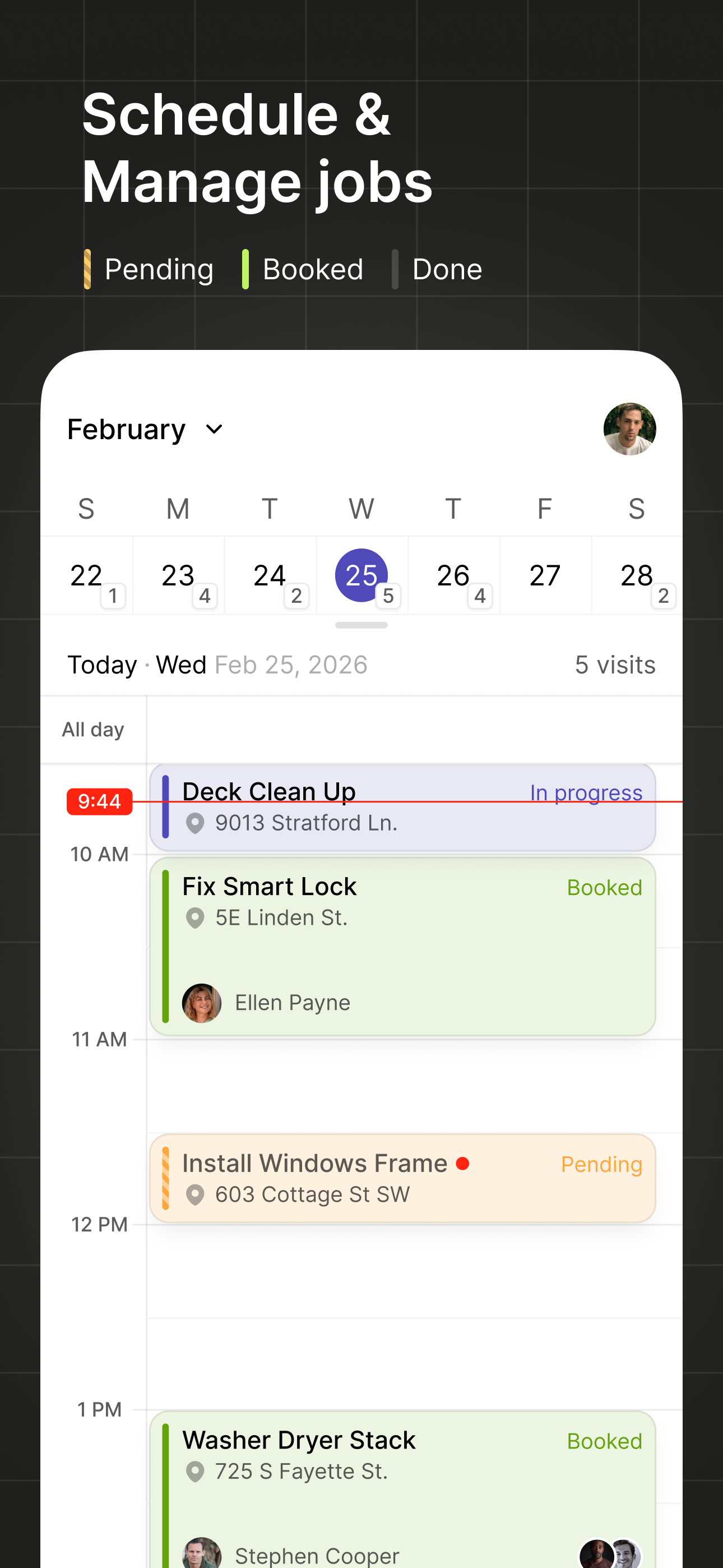Open Ellen Payne's avatar photo
Screen dimensions: 723x1568
pyautogui.click(x=201, y=1003)
